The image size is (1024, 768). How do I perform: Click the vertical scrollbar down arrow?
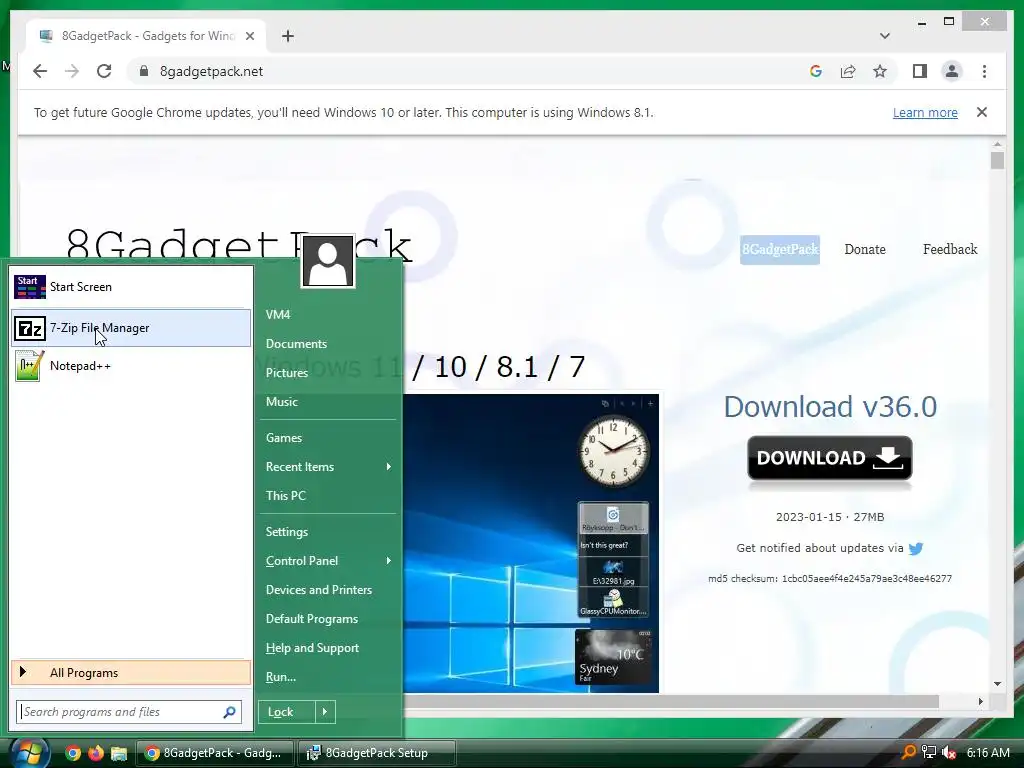997,684
